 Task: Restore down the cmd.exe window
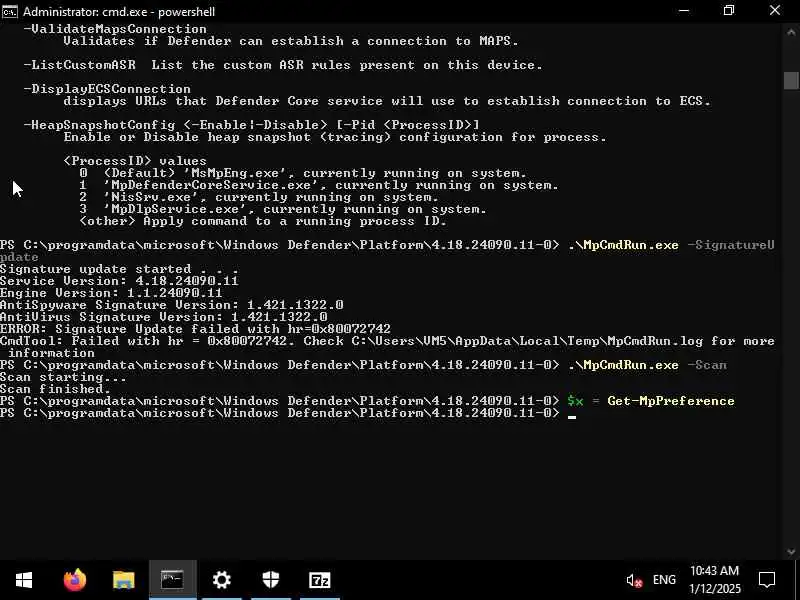pos(729,11)
